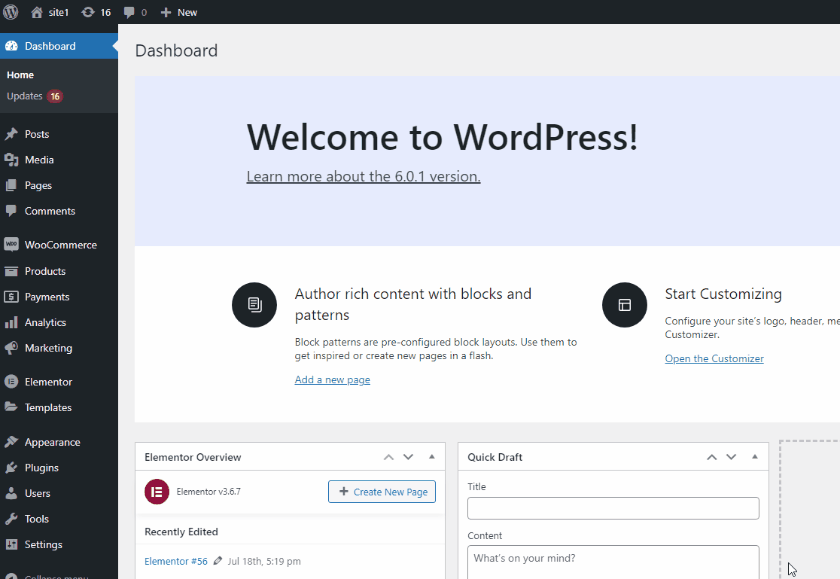Open the Appearance menu label

pos(52,442)
